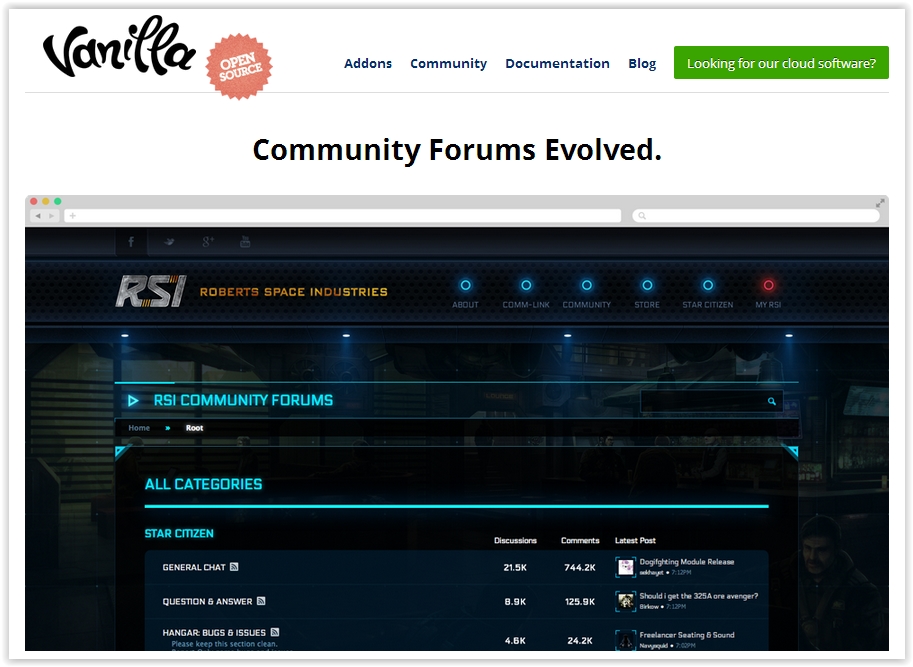This screenshot has width=913, height=667.
Task: Select the red MY RSI circle
Action: pos(768,285)
